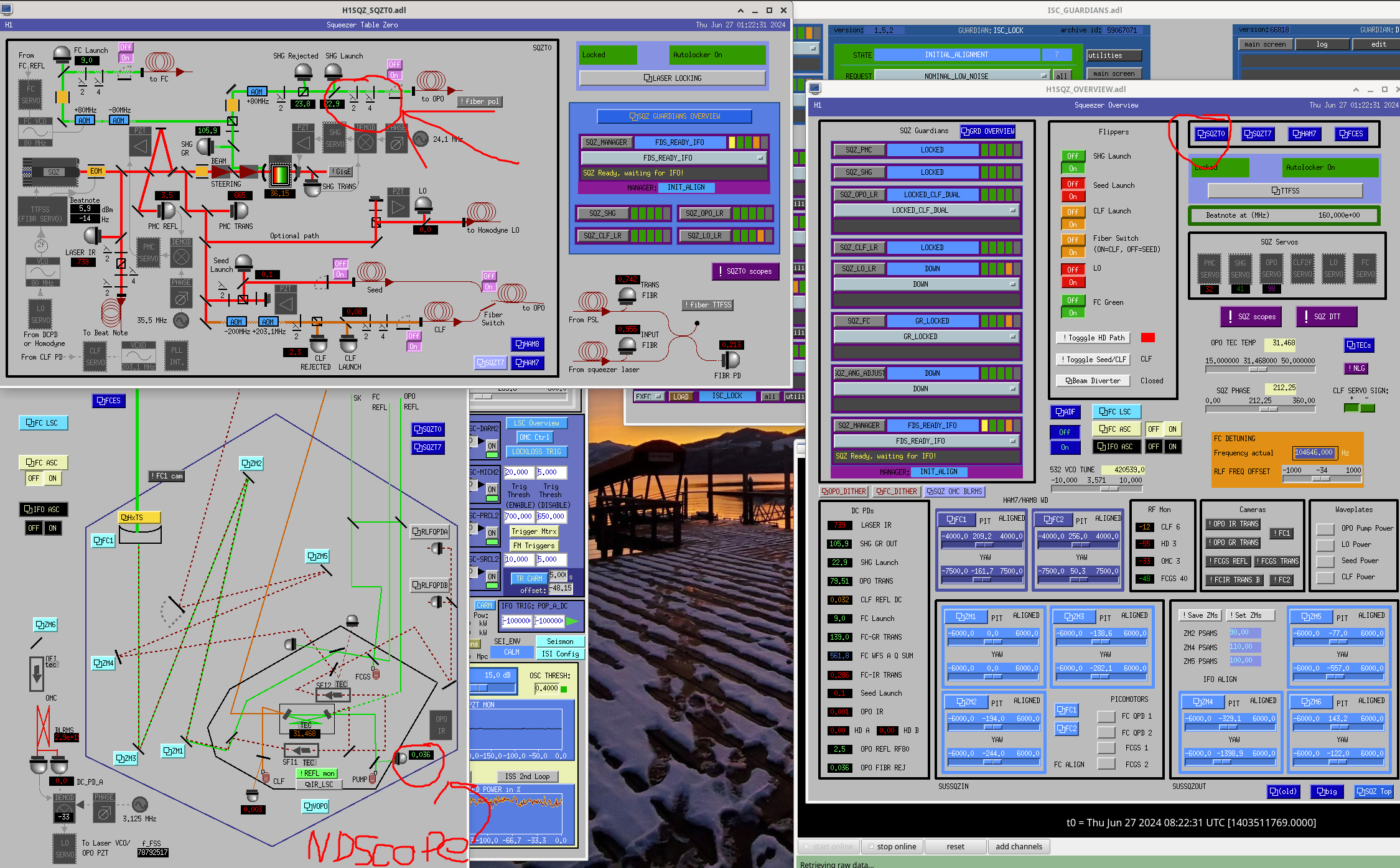Open the LO SERVO chip in SQZ Servos panel

point(1333,269)
